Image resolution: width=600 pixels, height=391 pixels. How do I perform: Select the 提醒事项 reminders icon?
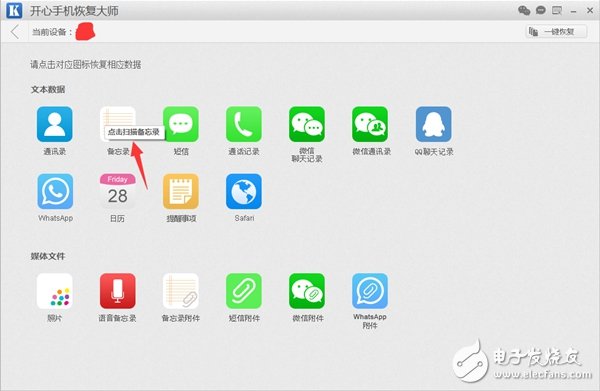pyautogui.click(x=181, y=191)
